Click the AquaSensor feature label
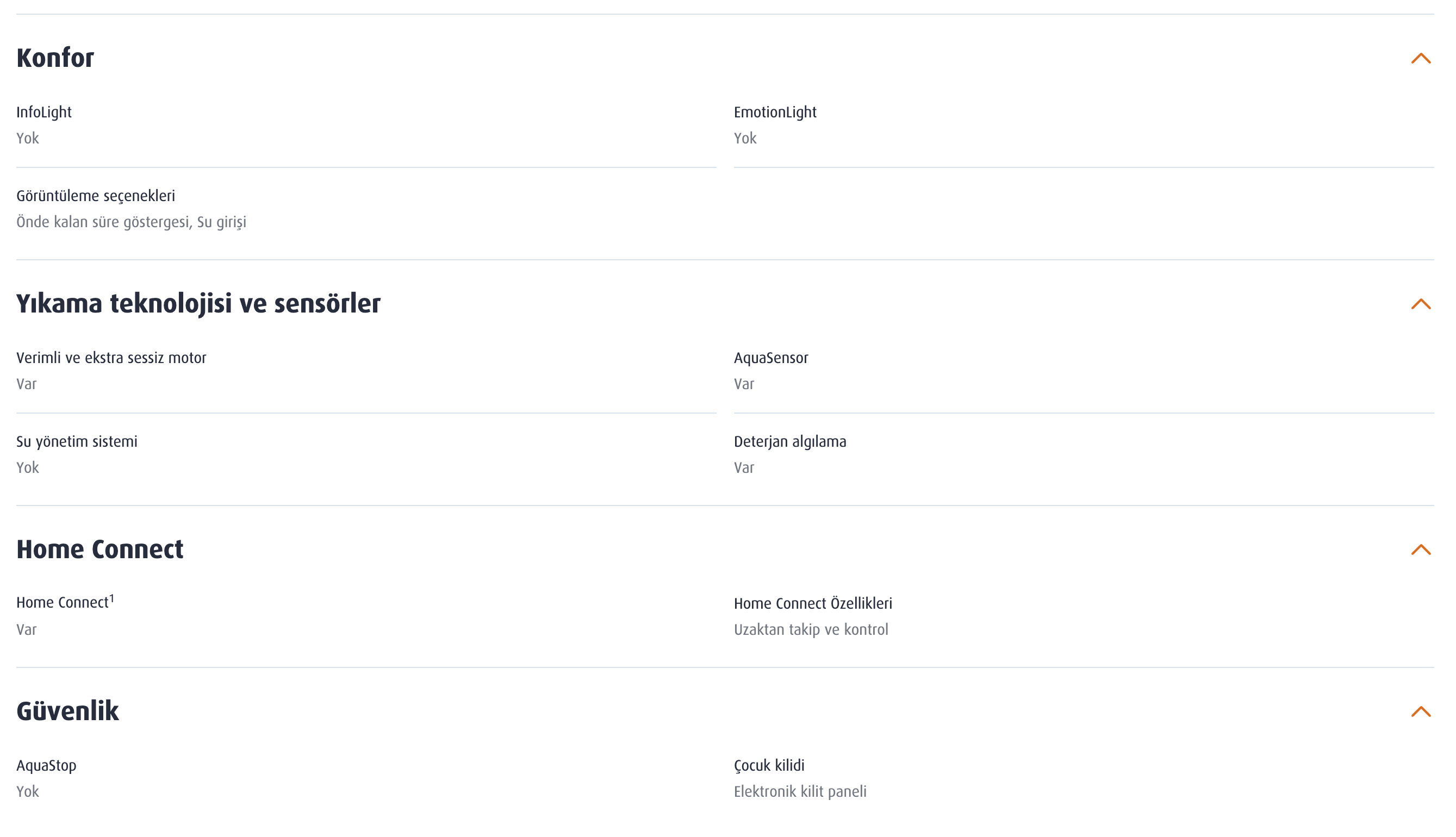The image size is (1456, 837). point(770,358)
